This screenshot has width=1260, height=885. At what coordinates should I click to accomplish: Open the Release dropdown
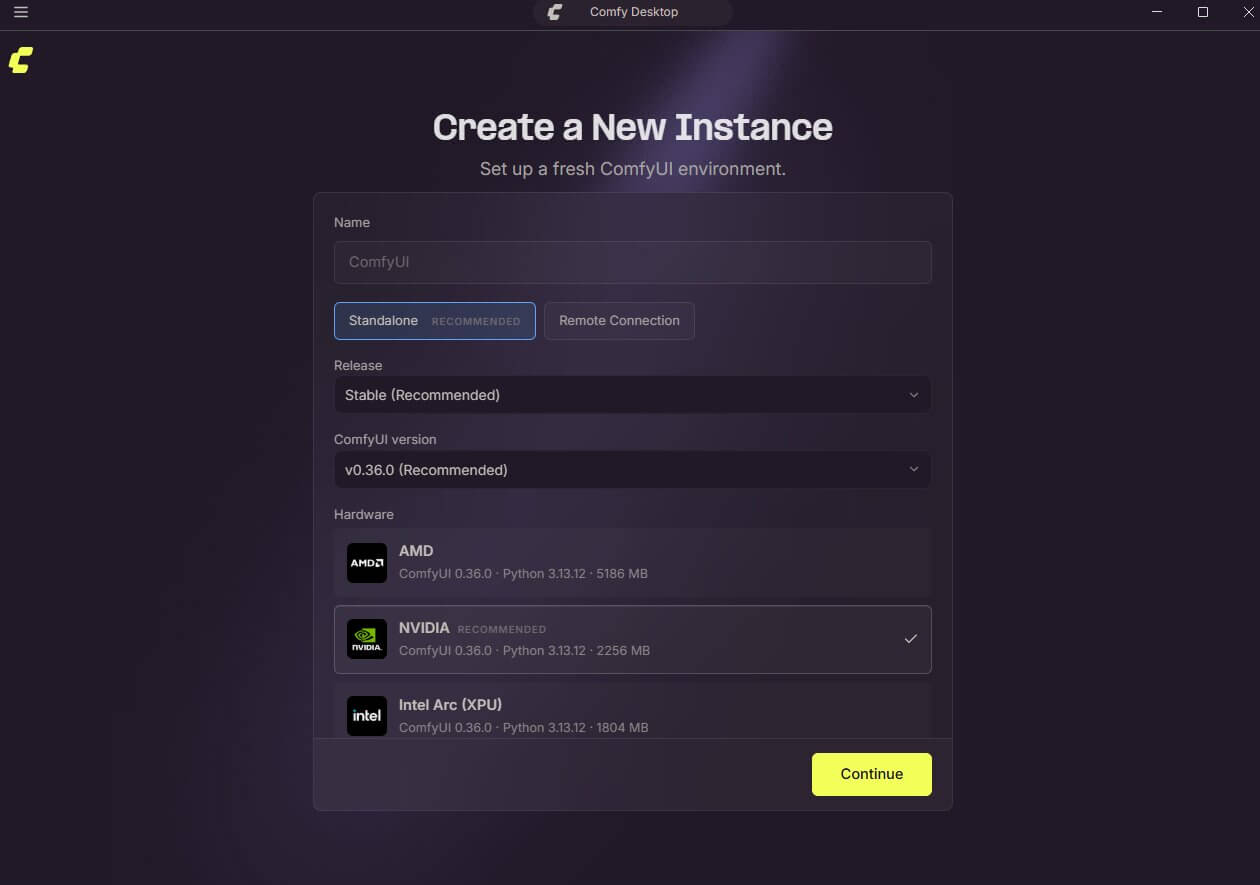point(633,395)
